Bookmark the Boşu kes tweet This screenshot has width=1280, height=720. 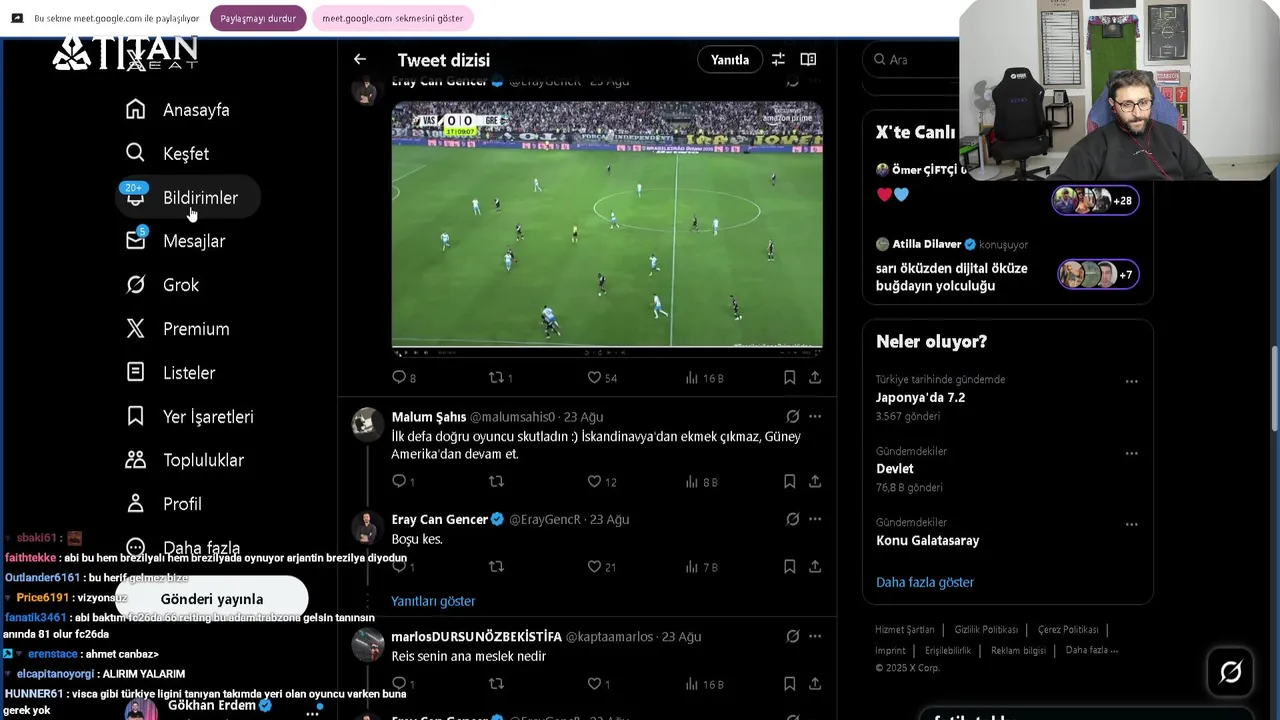(789, 567)
